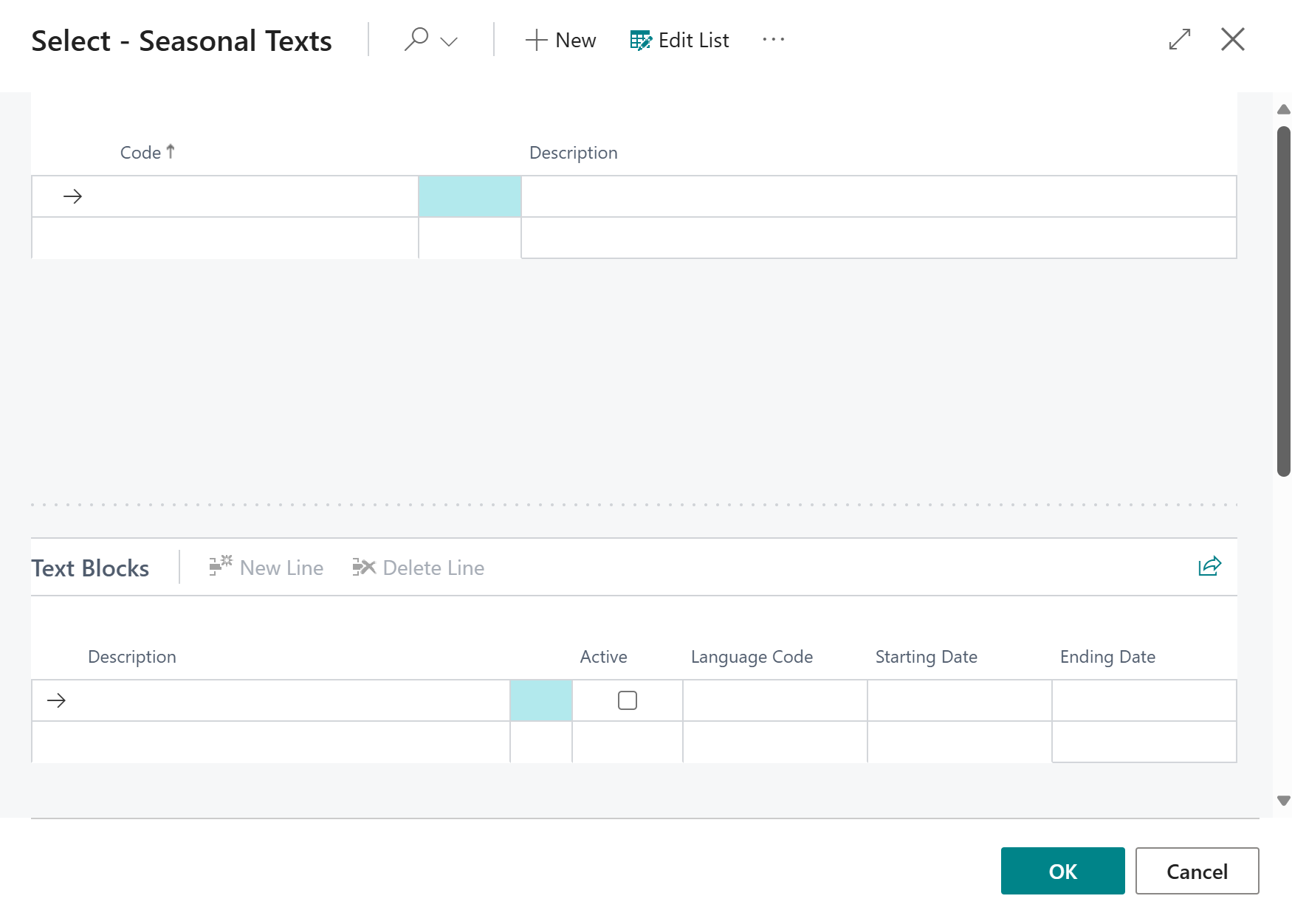This screenshot has height=924, width=1292.
Task: Click the Description column header in top list
Action: coord(573,153)
